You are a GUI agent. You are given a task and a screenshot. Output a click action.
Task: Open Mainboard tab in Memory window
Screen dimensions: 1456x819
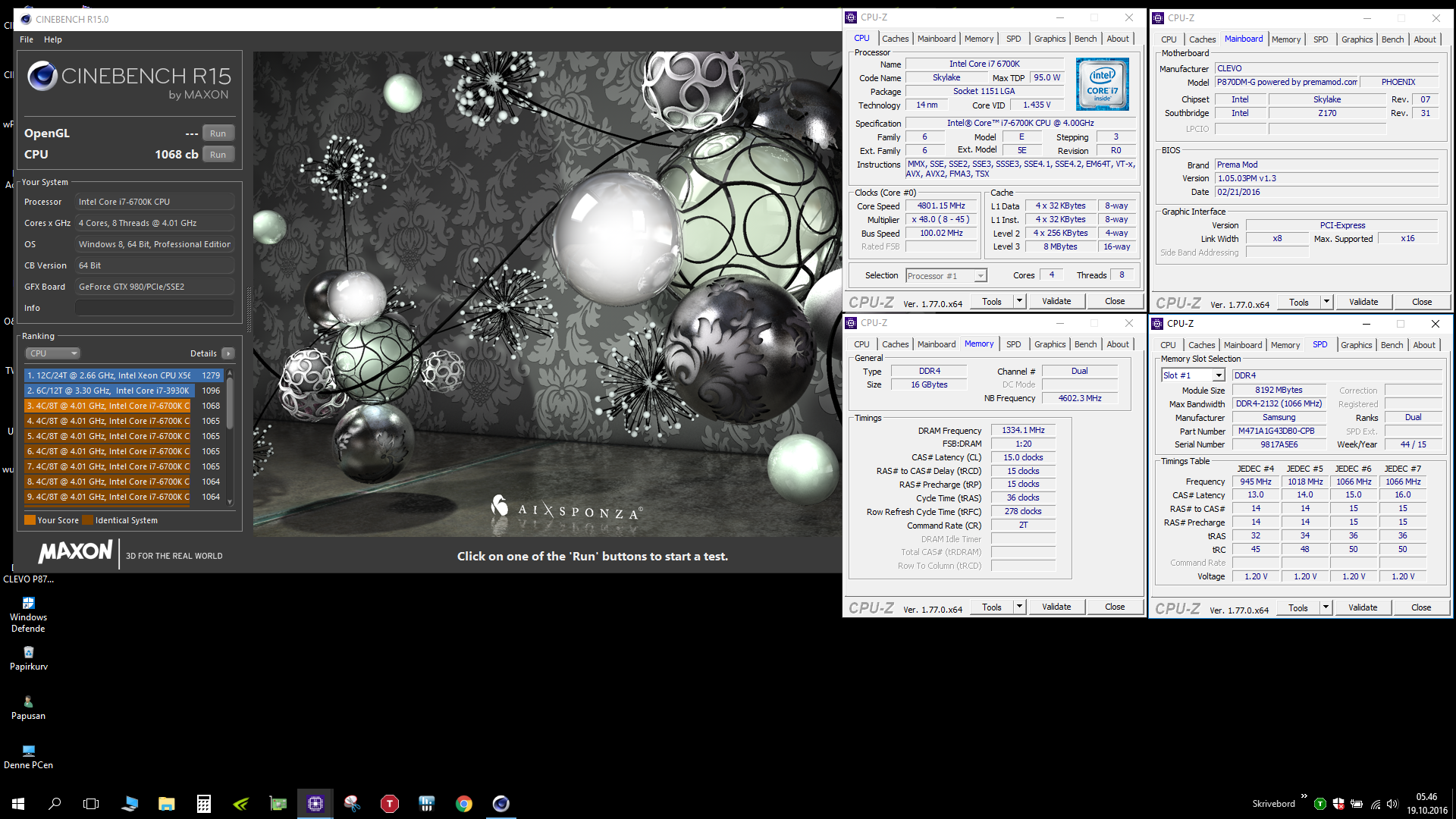pos(937,344)
